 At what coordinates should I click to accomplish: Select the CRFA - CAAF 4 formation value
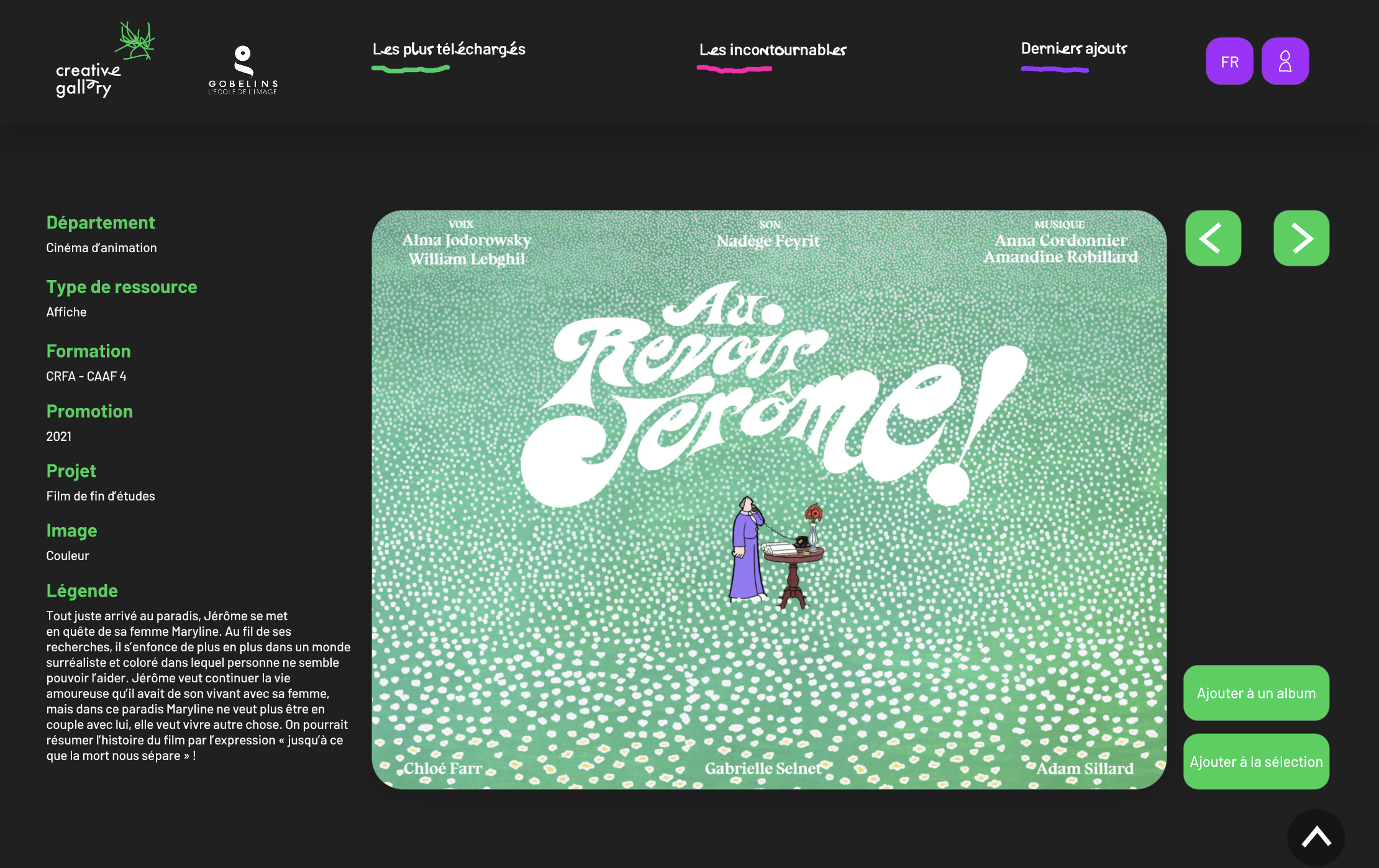86,376
